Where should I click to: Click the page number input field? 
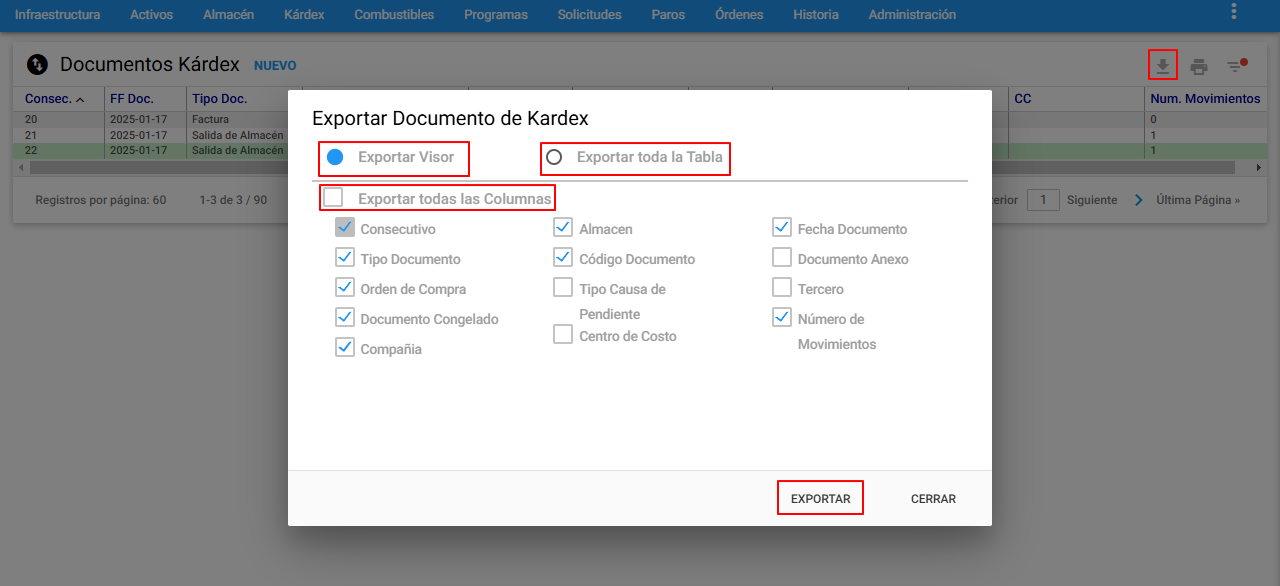point(1043,200)
